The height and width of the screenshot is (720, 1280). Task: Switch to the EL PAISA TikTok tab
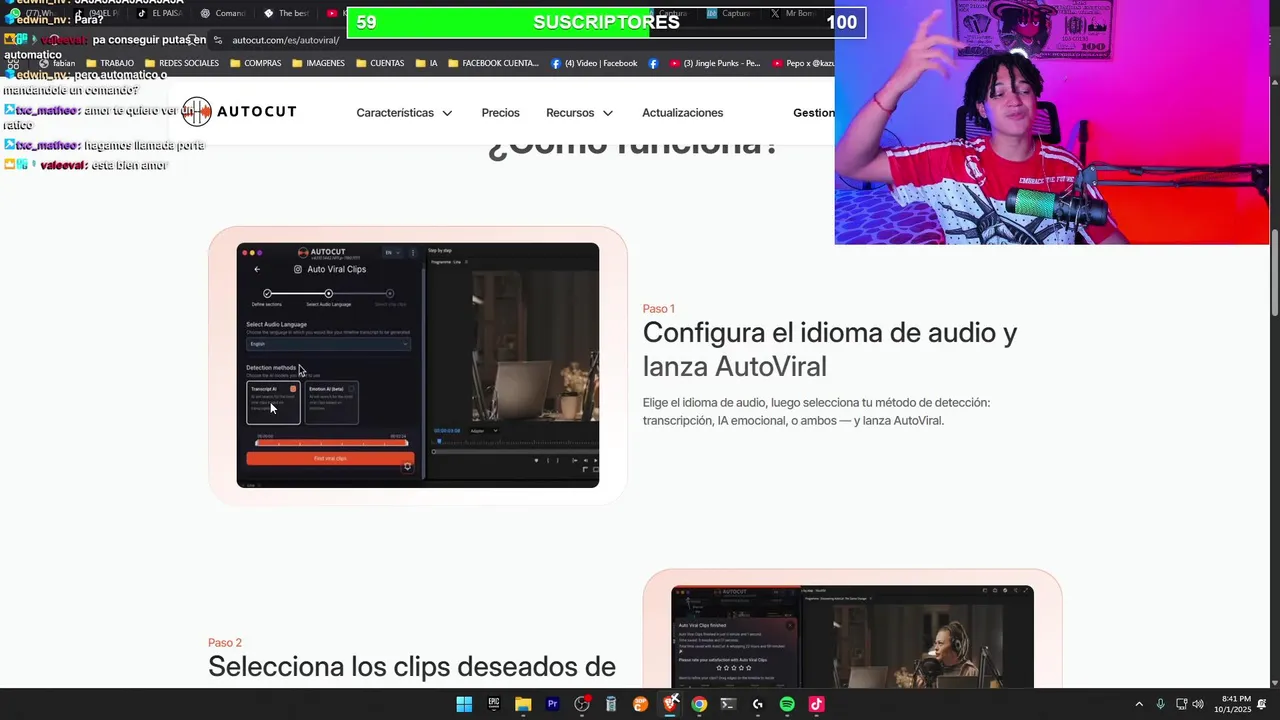(x=160, y=14)
